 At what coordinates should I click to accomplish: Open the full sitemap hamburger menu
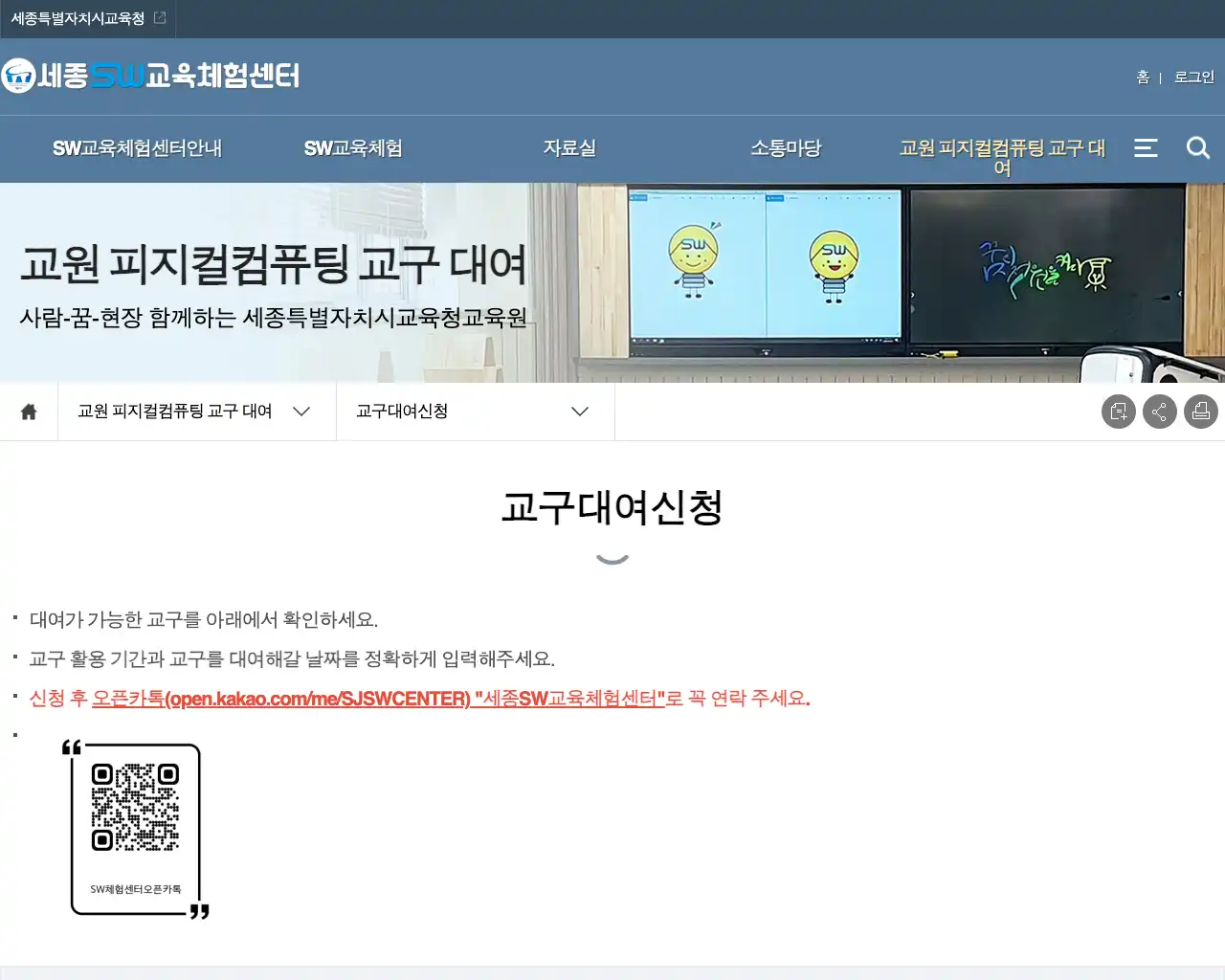1146,147
